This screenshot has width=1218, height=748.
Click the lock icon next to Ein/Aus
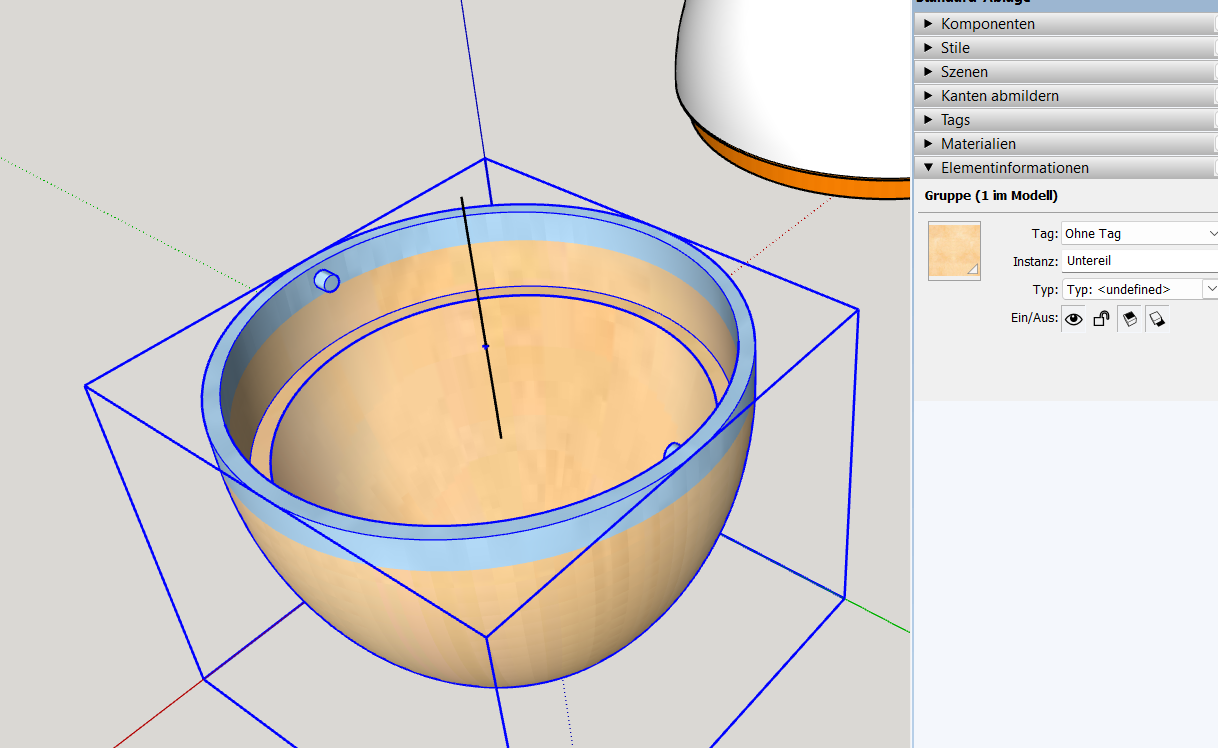[1101, 319]
